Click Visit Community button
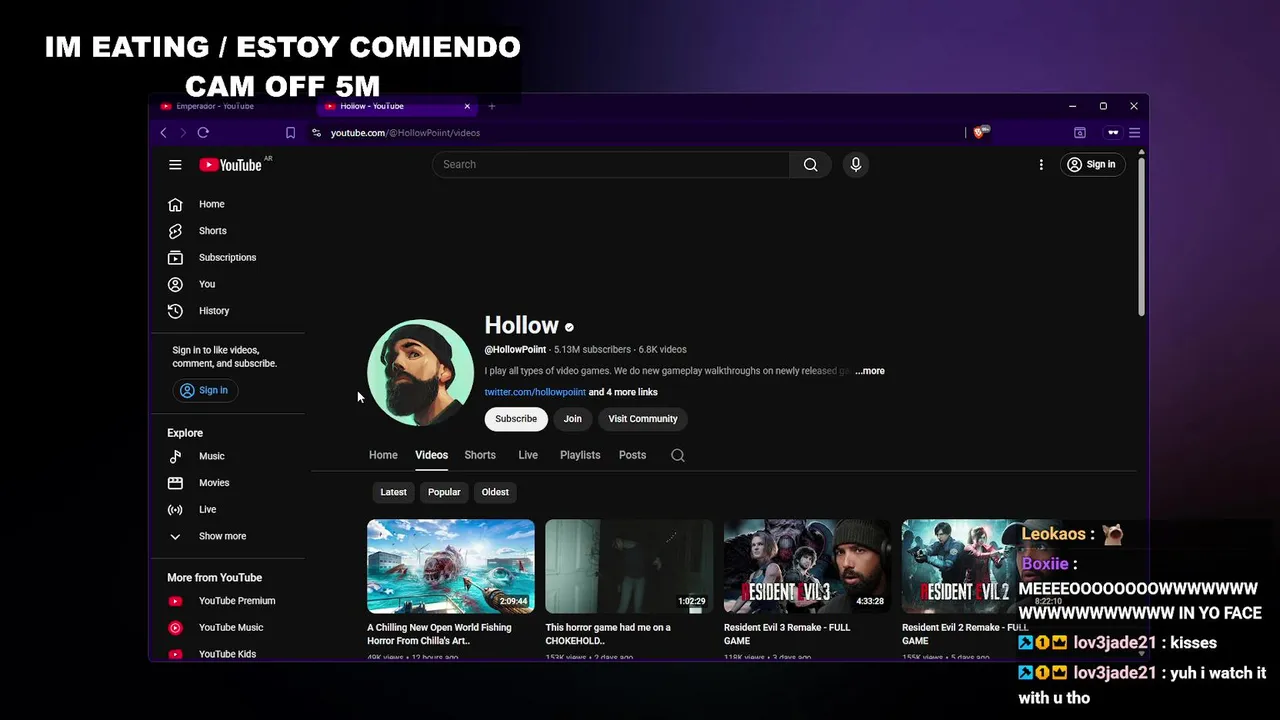This screenshot has height=720, width=1280. [643, 419]
